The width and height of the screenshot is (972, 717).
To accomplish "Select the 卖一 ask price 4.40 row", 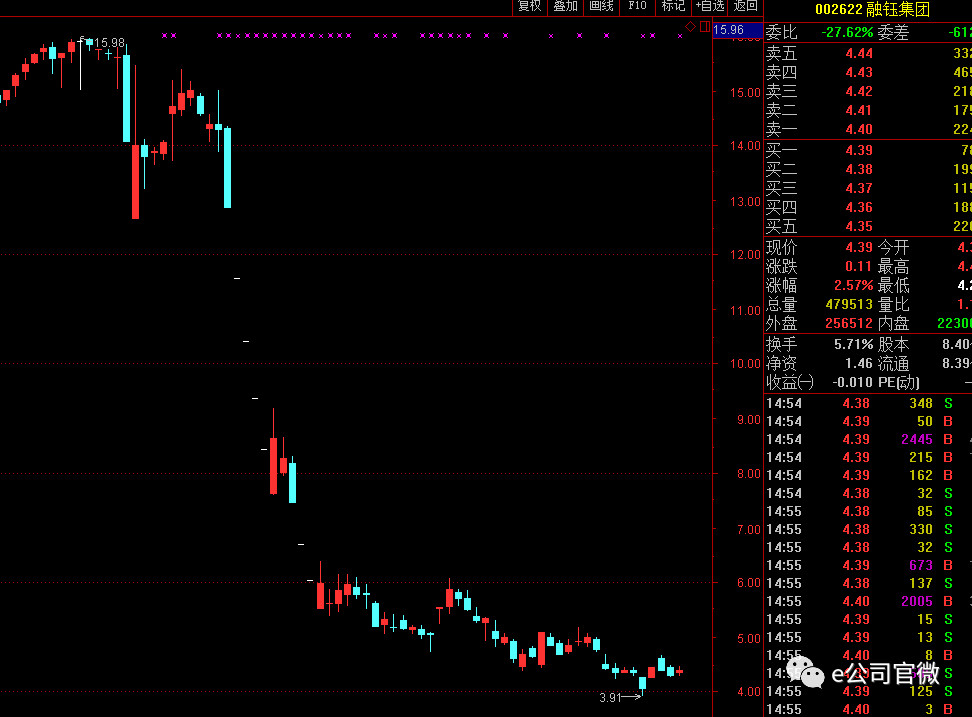I will [x=858, y=129].
